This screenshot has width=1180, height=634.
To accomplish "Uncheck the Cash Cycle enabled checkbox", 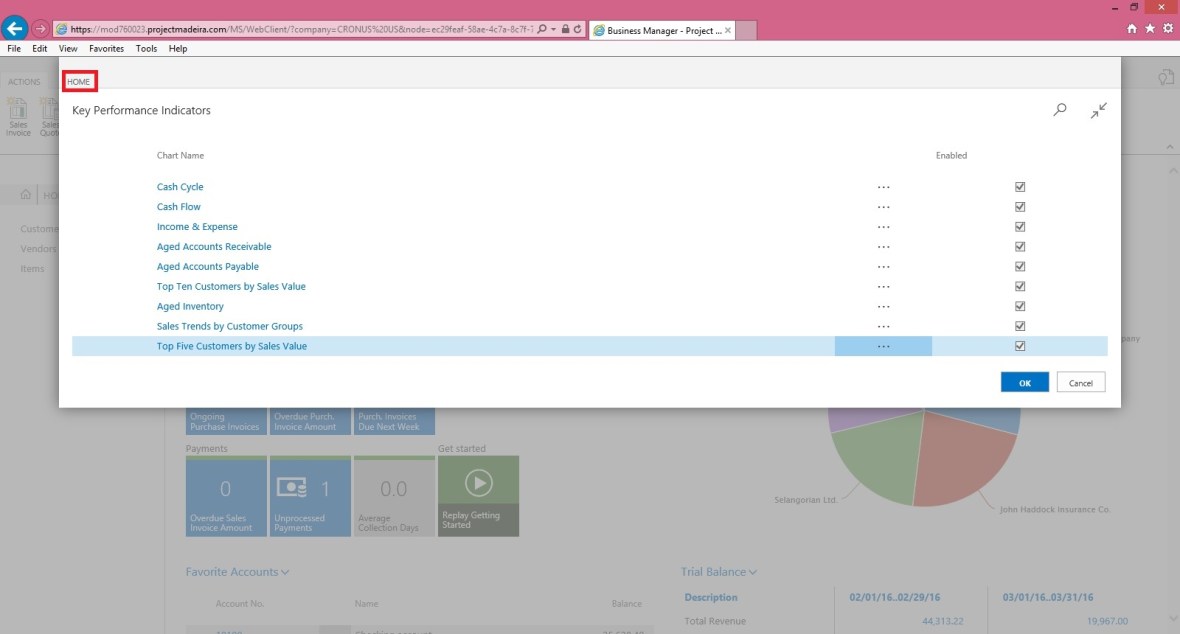I will [1020, 187].
